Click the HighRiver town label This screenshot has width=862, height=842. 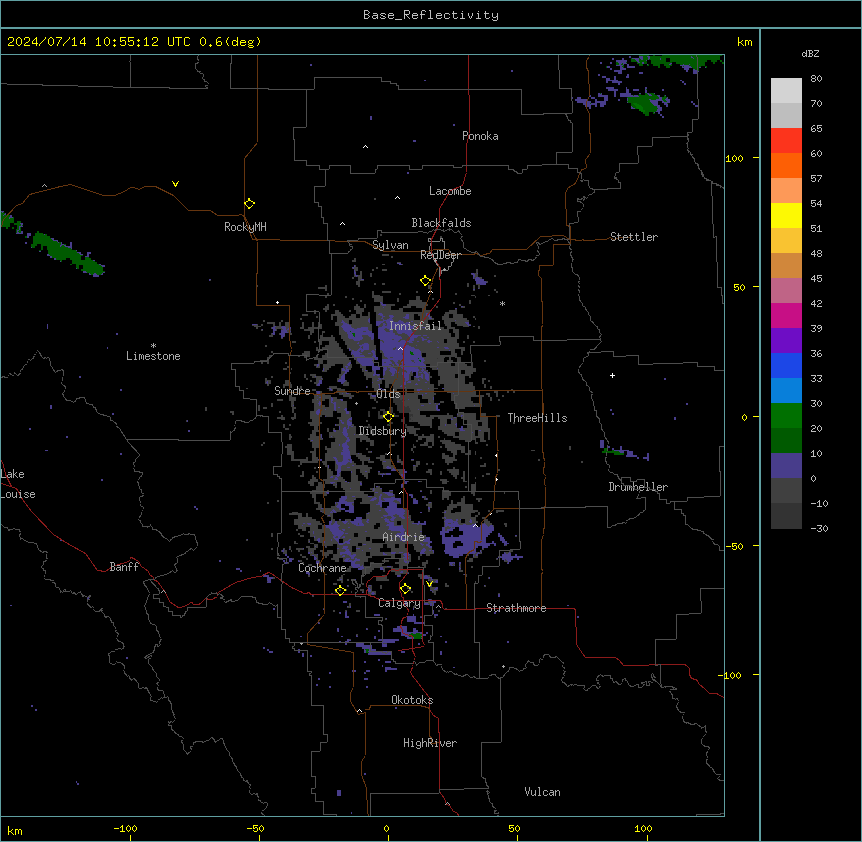click(430, 743)
